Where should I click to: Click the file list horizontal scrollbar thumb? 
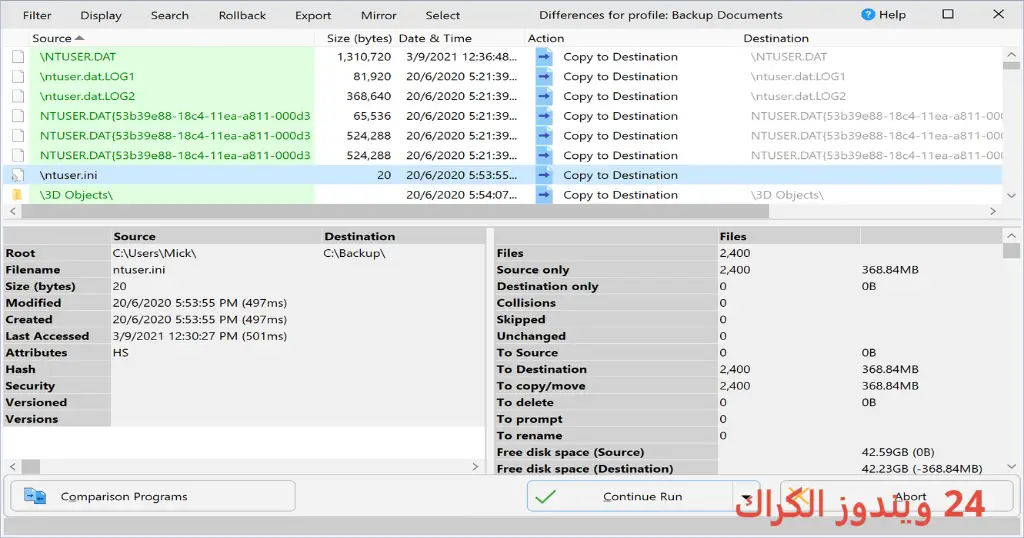coord(395,212)
